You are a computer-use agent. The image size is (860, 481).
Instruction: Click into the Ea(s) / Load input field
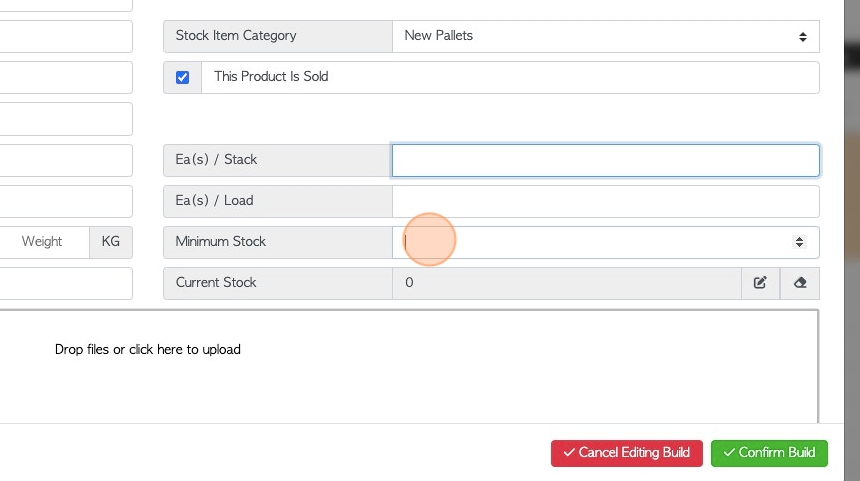(x=606, y=201)
